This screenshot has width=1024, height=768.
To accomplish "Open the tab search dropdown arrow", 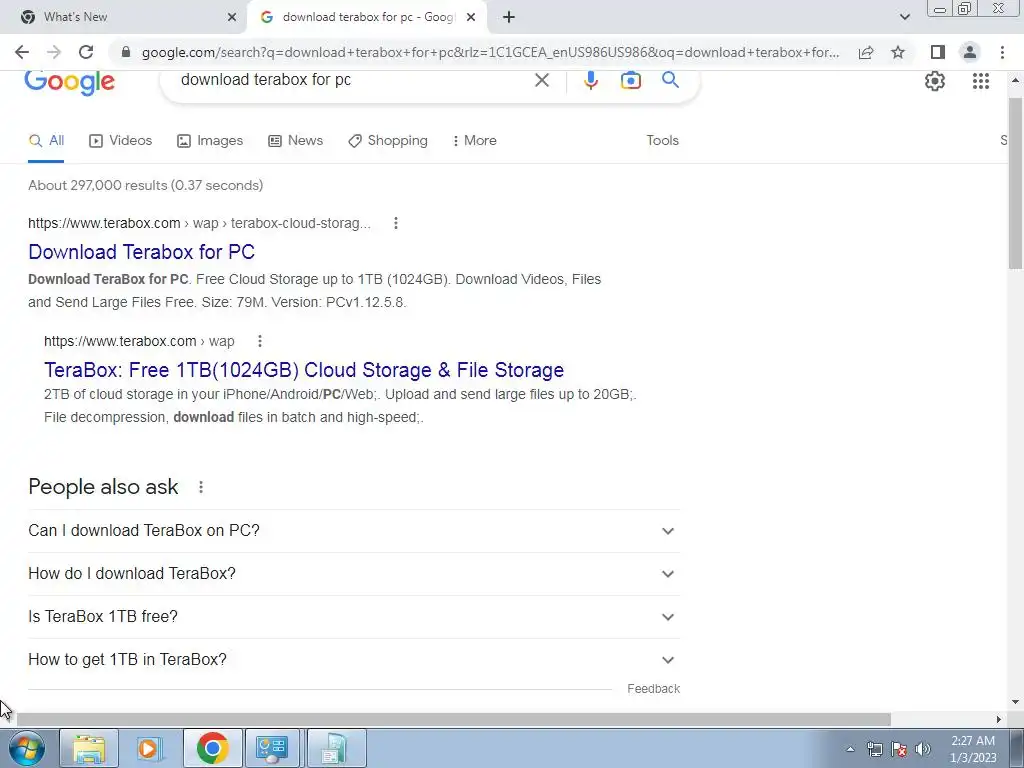I will [x=904, y=17].
